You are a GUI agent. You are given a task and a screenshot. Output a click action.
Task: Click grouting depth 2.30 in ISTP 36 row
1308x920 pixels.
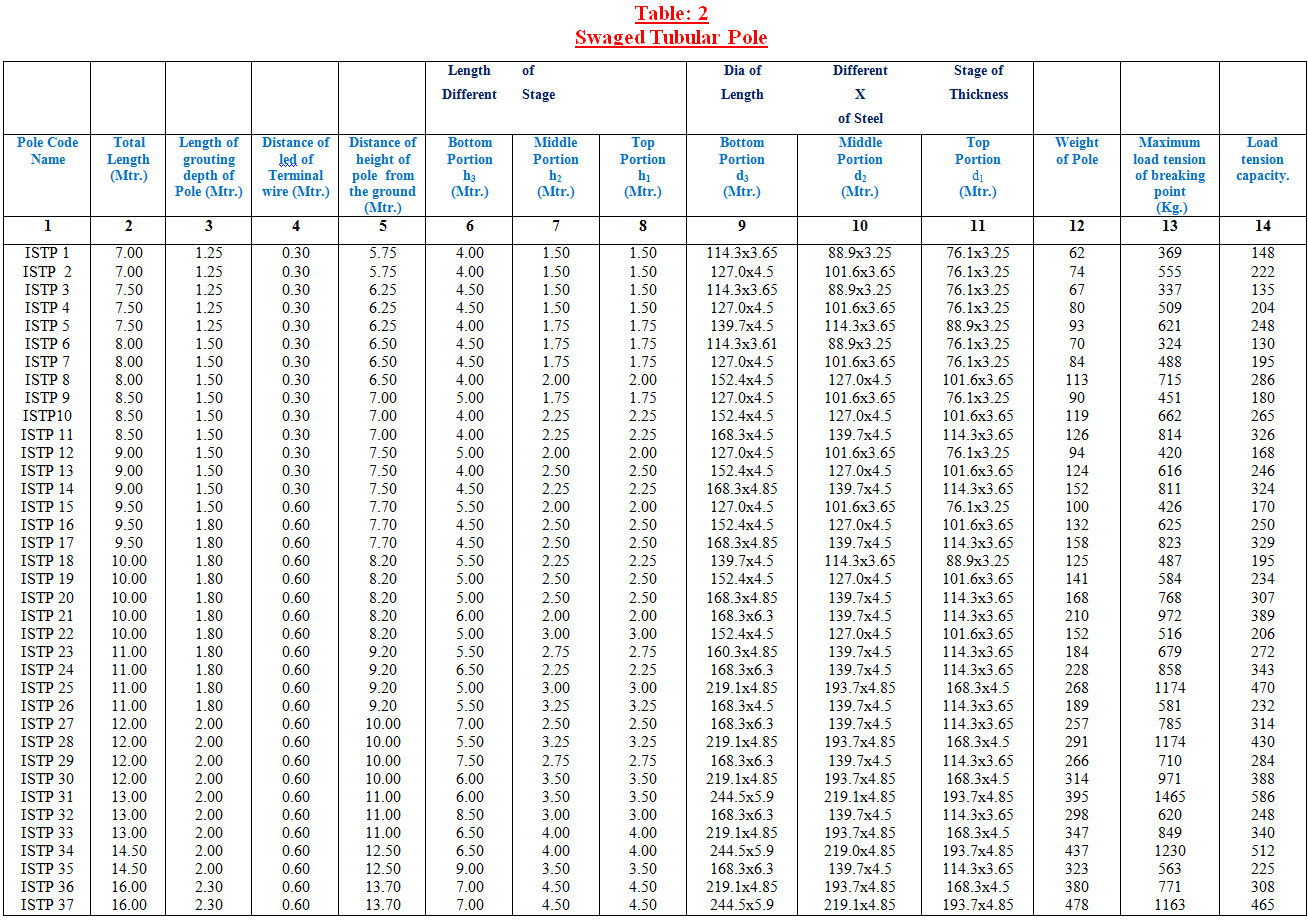[208, 888]
